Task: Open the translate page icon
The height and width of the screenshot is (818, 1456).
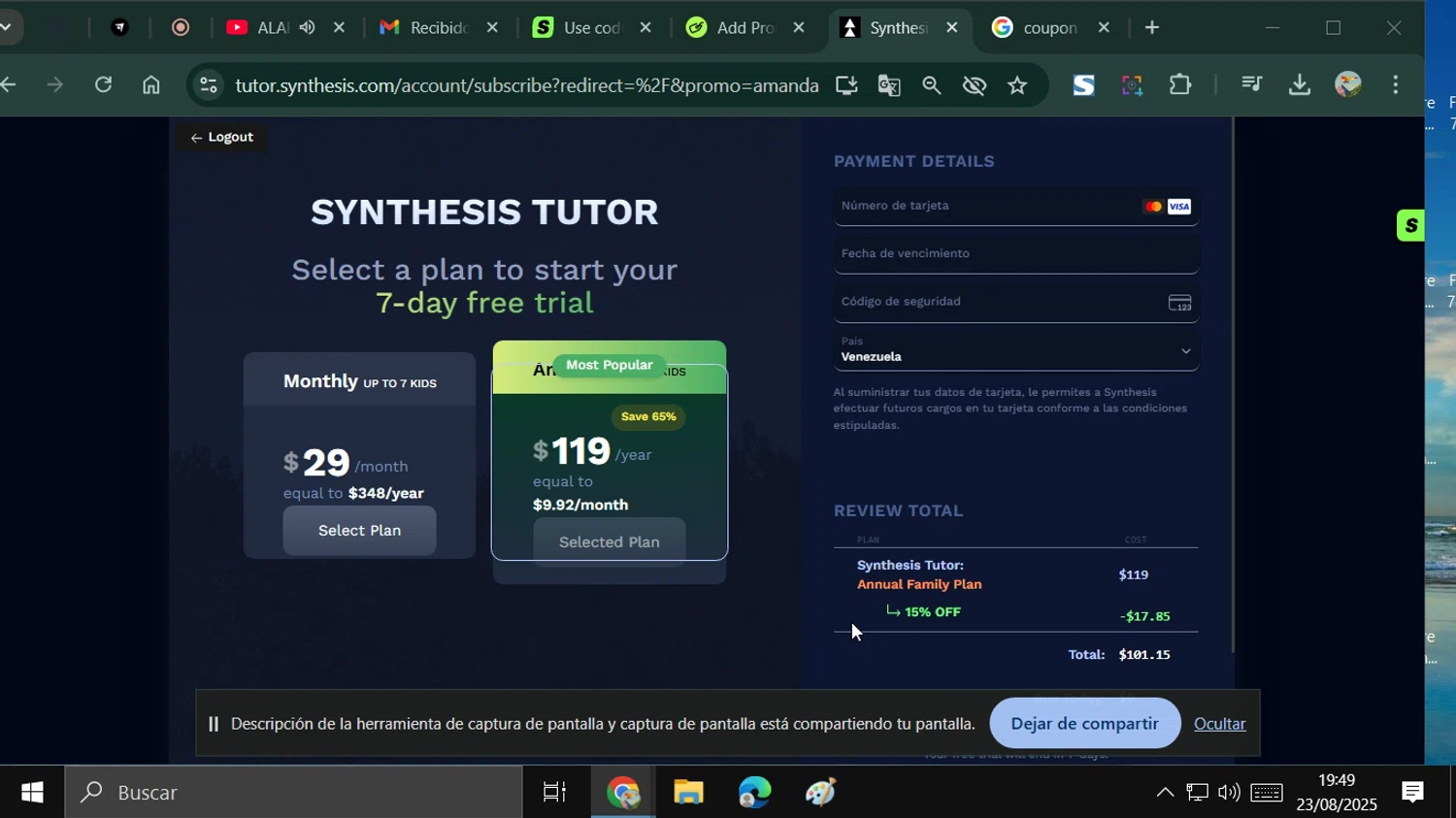Action: pyautogui.click(x=889, y=85)
